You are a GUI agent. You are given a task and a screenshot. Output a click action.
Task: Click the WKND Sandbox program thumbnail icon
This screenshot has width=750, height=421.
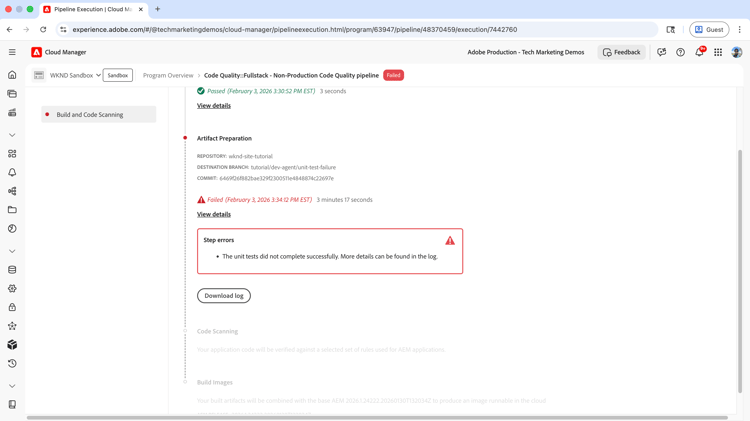[x=39, y=75]
